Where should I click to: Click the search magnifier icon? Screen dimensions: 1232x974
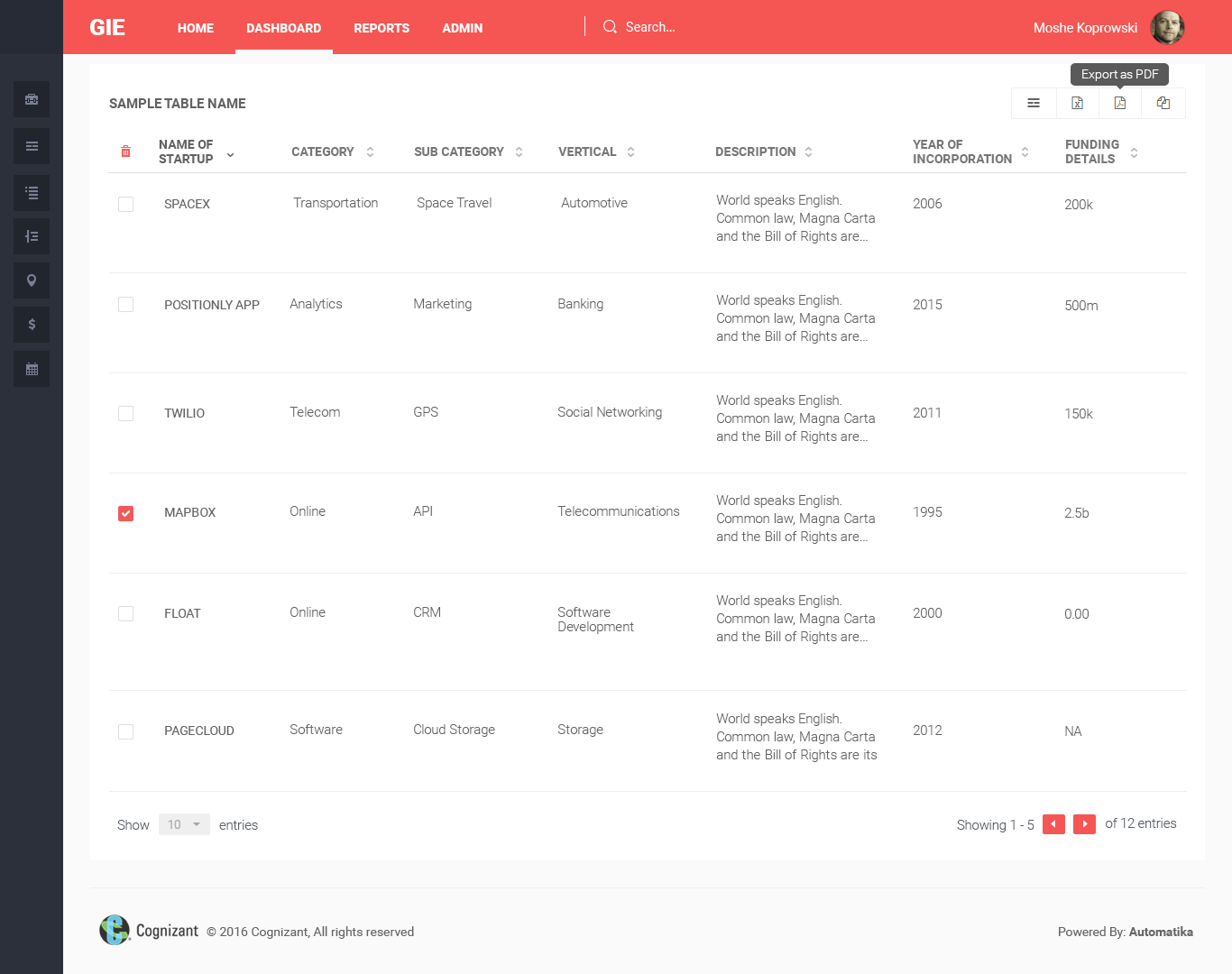tap(611, 27)
